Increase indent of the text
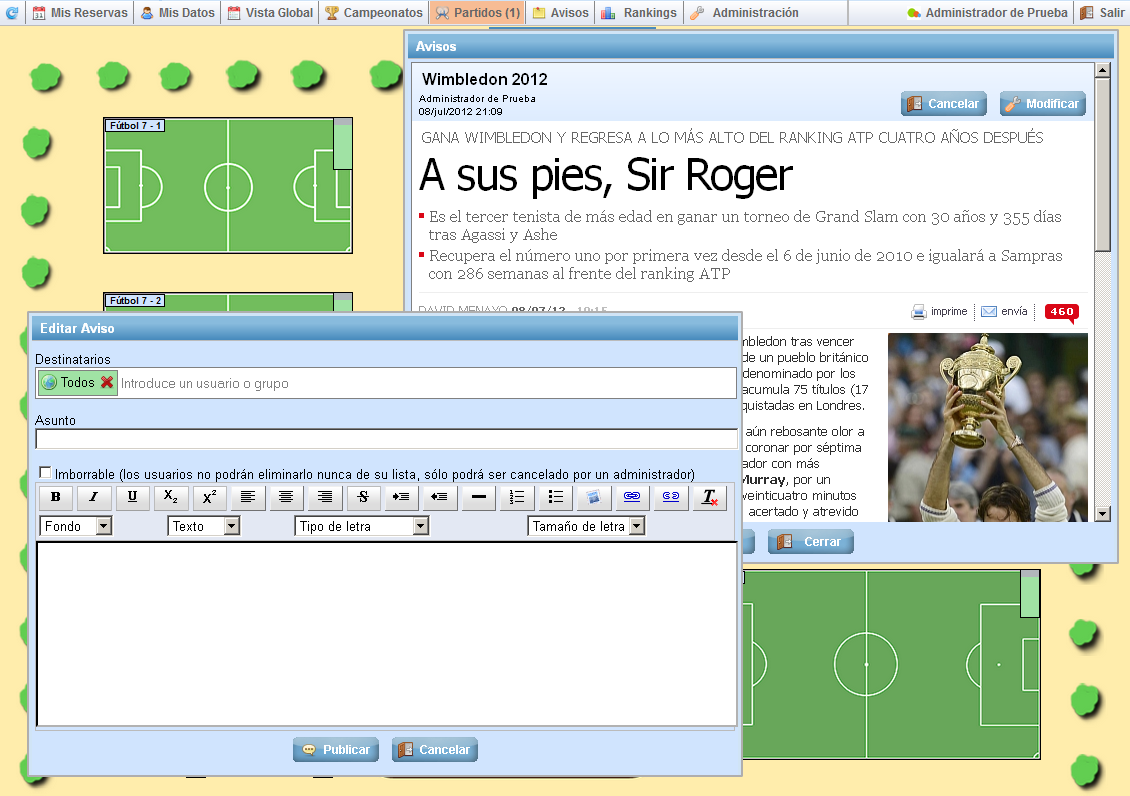Image resolution: width=1130 pixels, height=796 pixels. [x=401, y=497]
